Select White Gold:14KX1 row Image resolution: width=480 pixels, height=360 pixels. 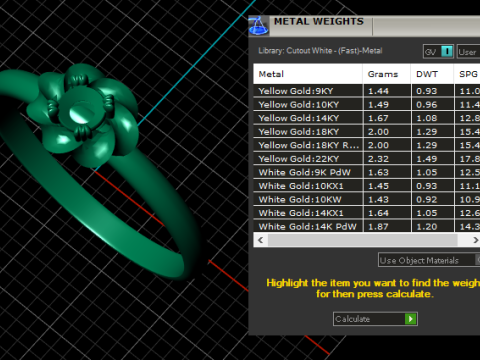click(367, 213)
